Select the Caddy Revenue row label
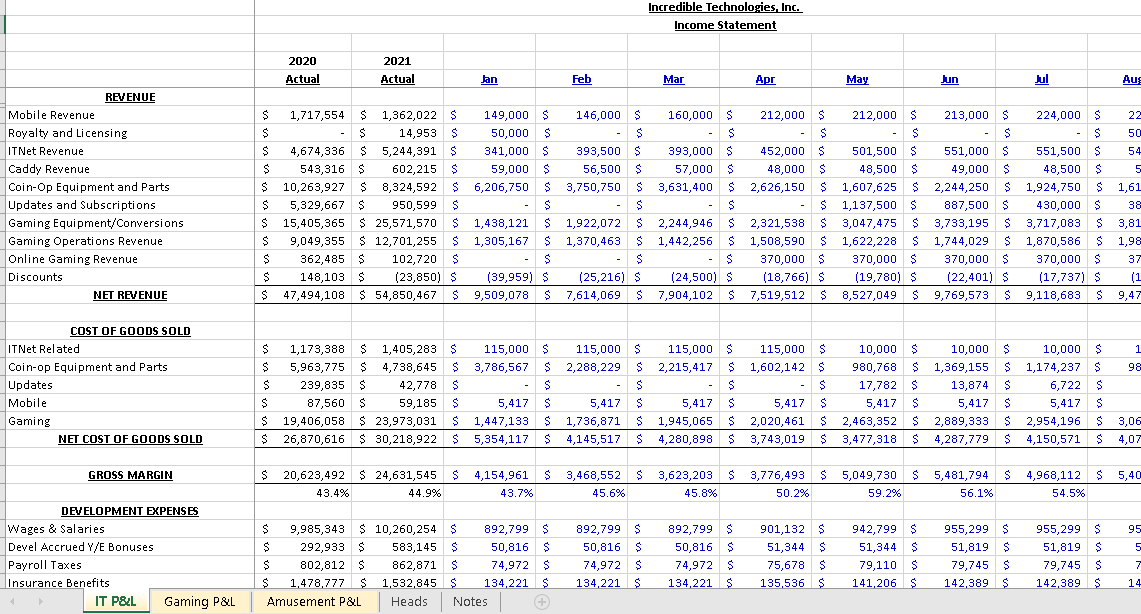 pos(49,169)
